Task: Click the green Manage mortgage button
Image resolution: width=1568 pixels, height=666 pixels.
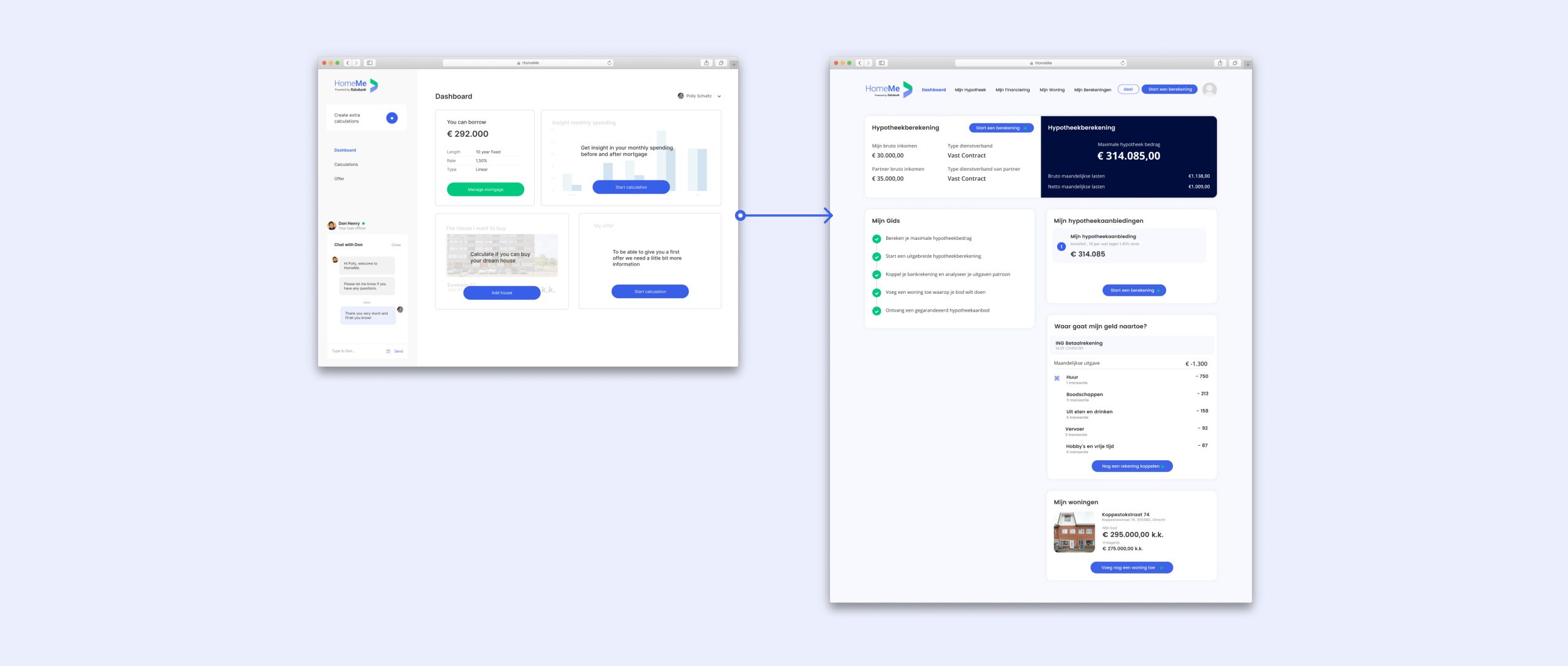Action: point(485,190)
